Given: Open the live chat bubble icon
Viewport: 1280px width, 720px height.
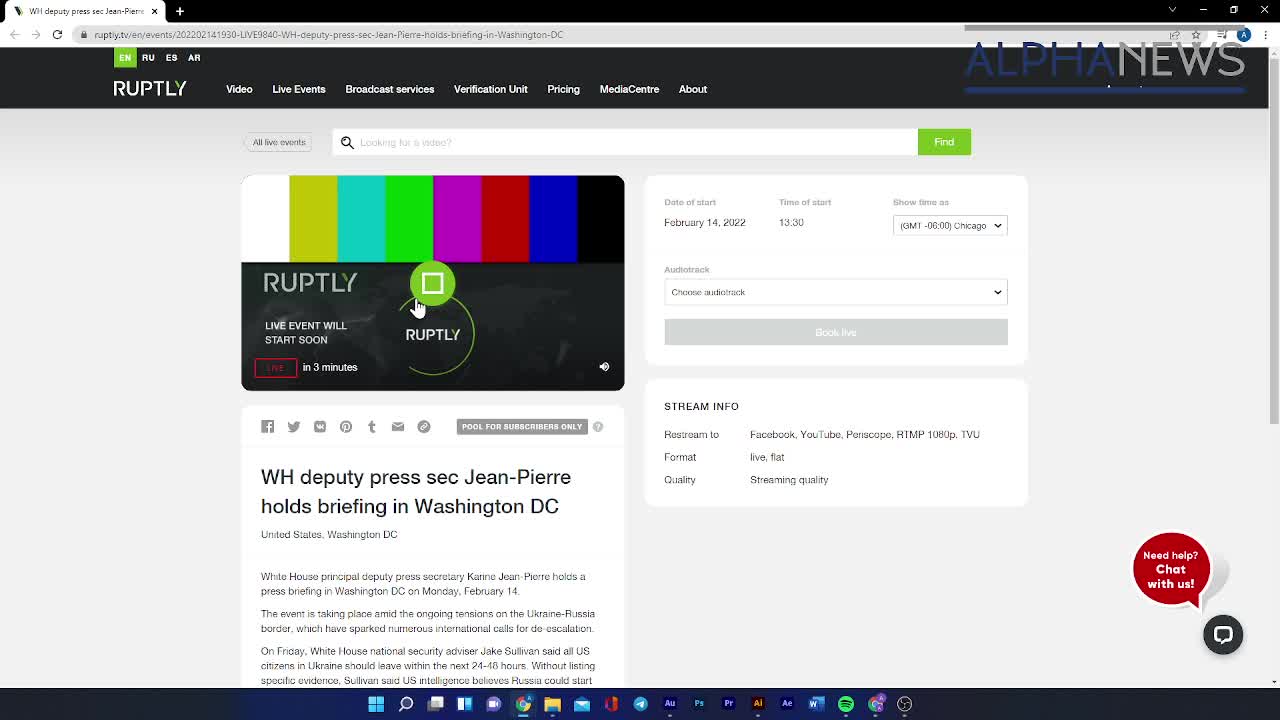Looking at the screenshot, I should pos(1223,634).
